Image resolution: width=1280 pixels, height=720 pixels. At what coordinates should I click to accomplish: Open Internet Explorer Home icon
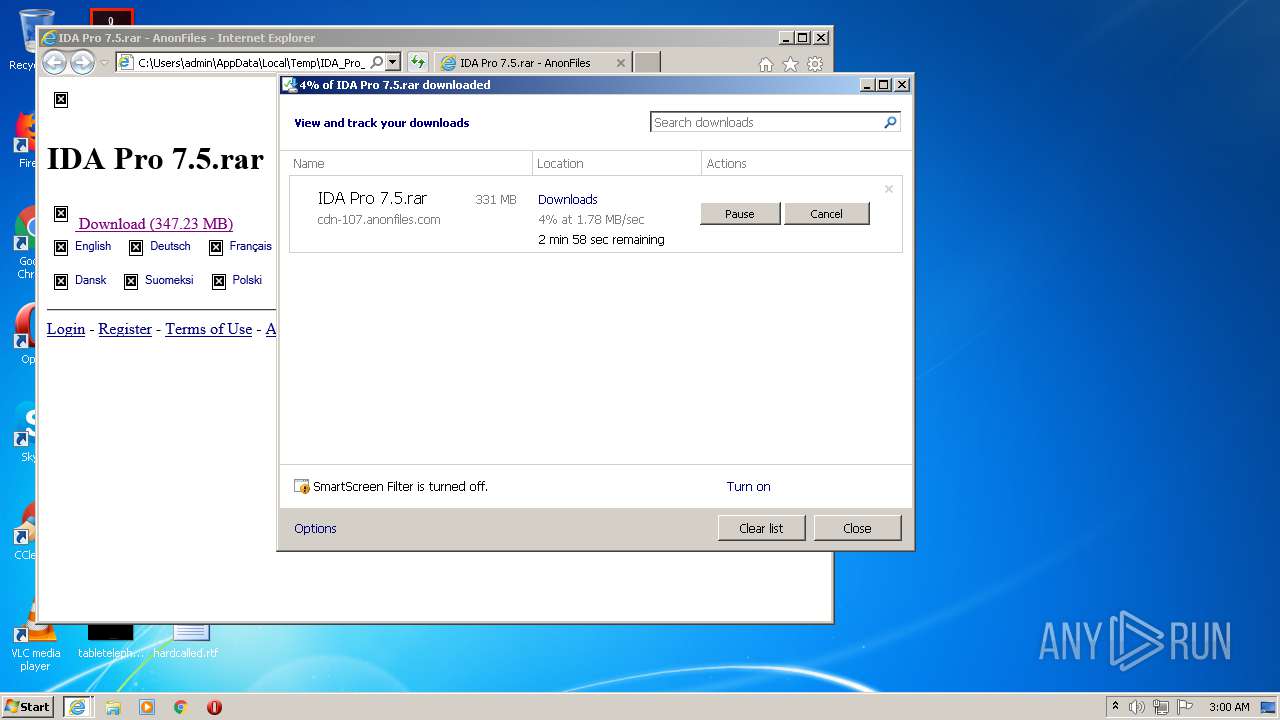coord(765,64)
